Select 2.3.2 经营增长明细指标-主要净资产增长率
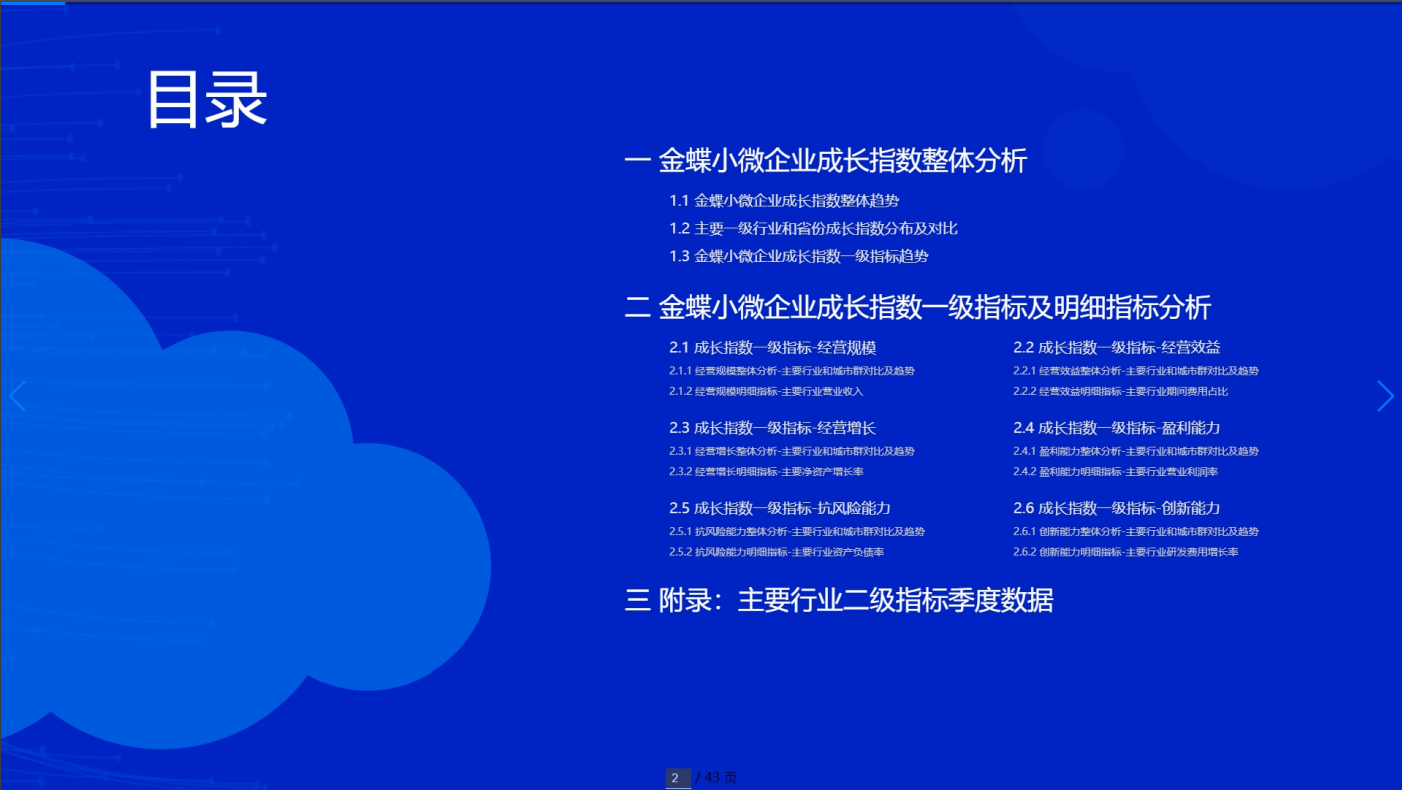 [766, 472]
